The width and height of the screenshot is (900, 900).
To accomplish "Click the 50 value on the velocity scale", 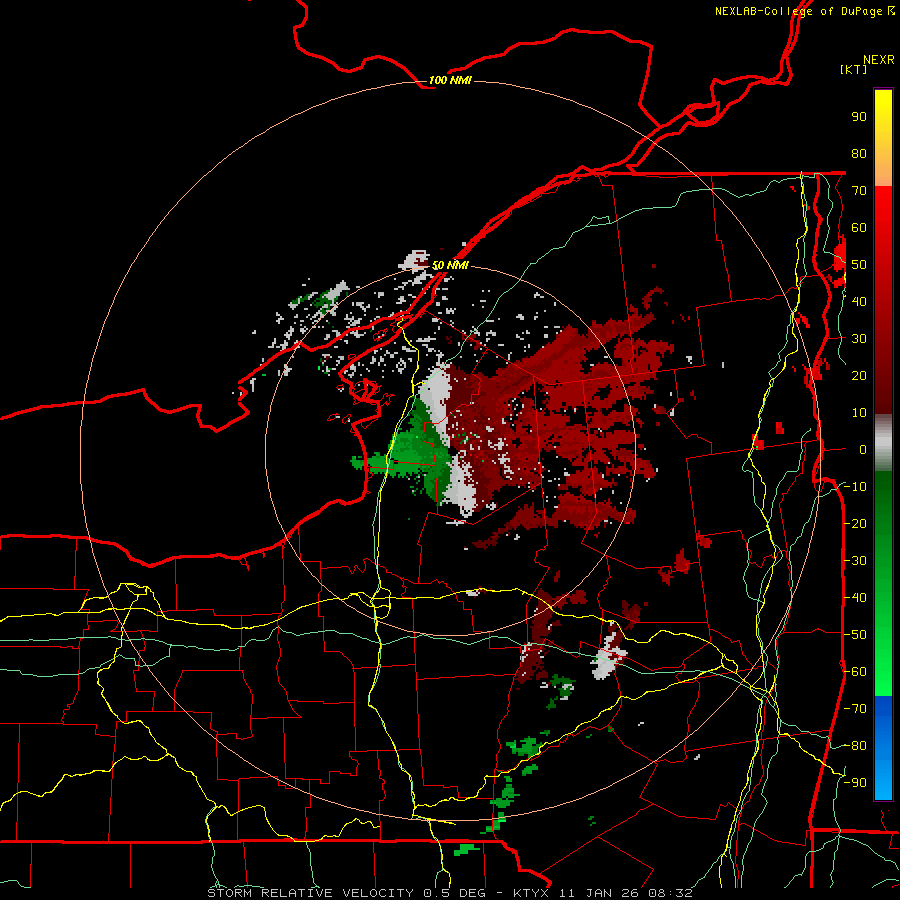I will pyautogui.click(x=859, y=265).
